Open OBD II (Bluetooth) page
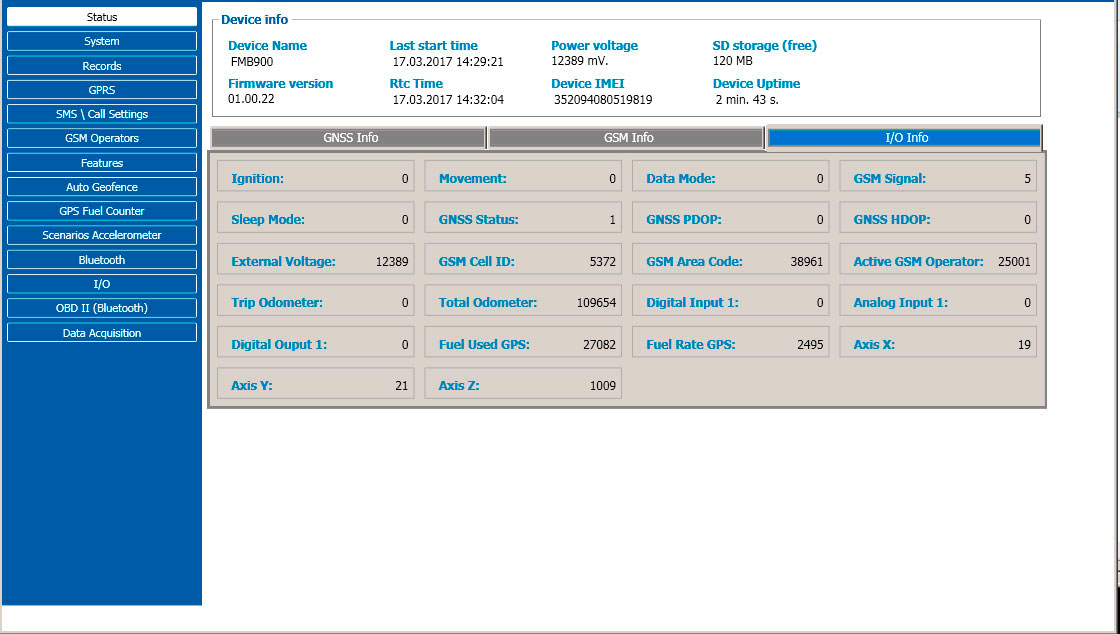The width and height of the screenshot is (1120, 634). coord(101,308)
